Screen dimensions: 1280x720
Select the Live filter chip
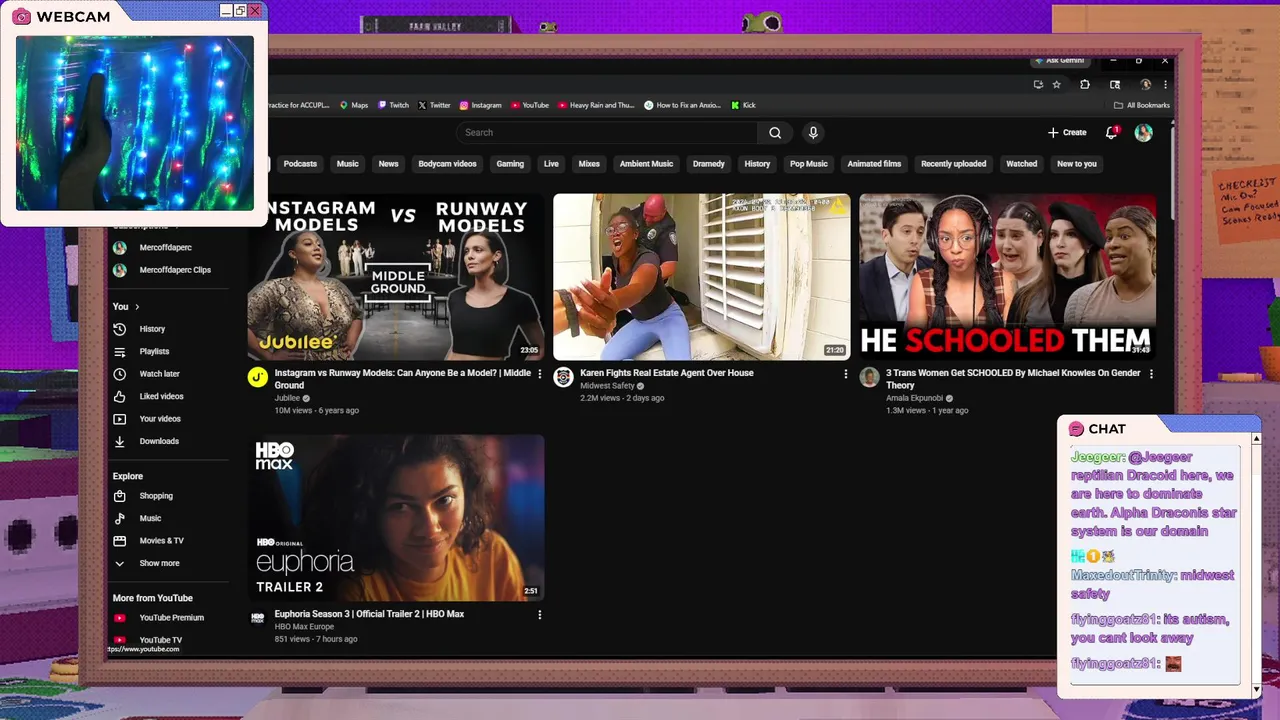(x=551, y=164)
